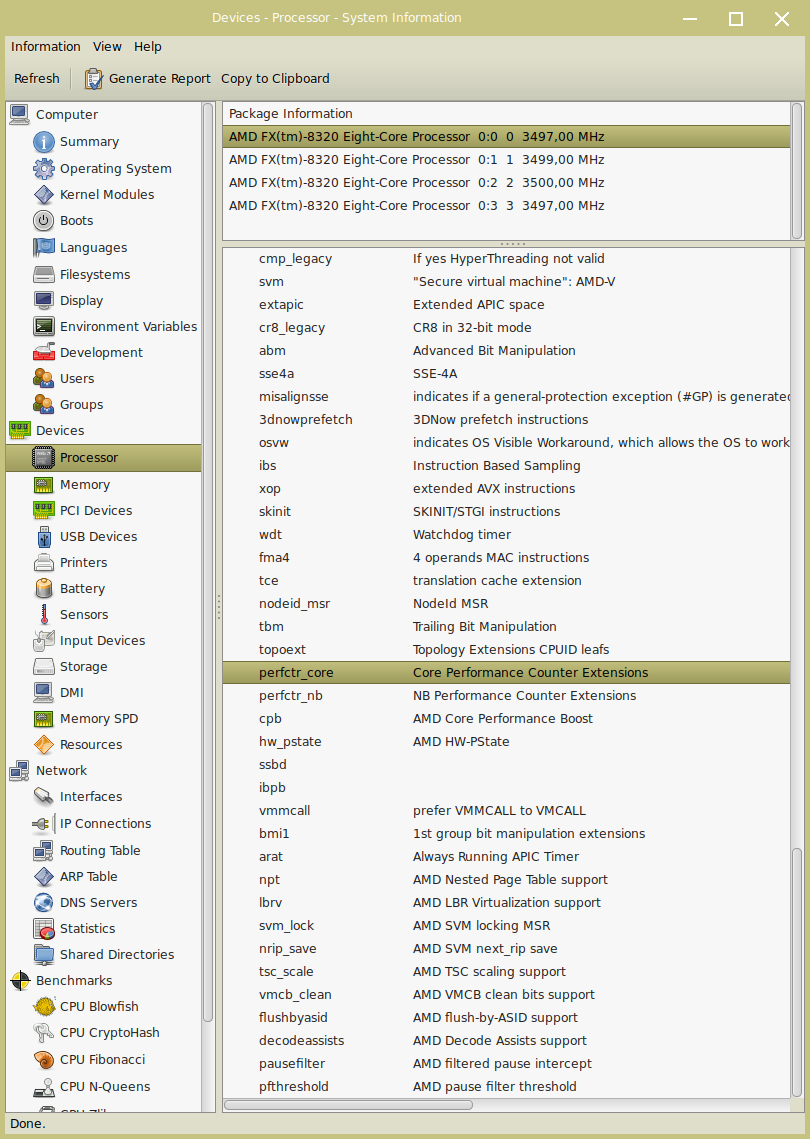Open the Kernel Modules icon
Screen dimensions: 810x1139
pyautogui.click(x=44, y=195)
